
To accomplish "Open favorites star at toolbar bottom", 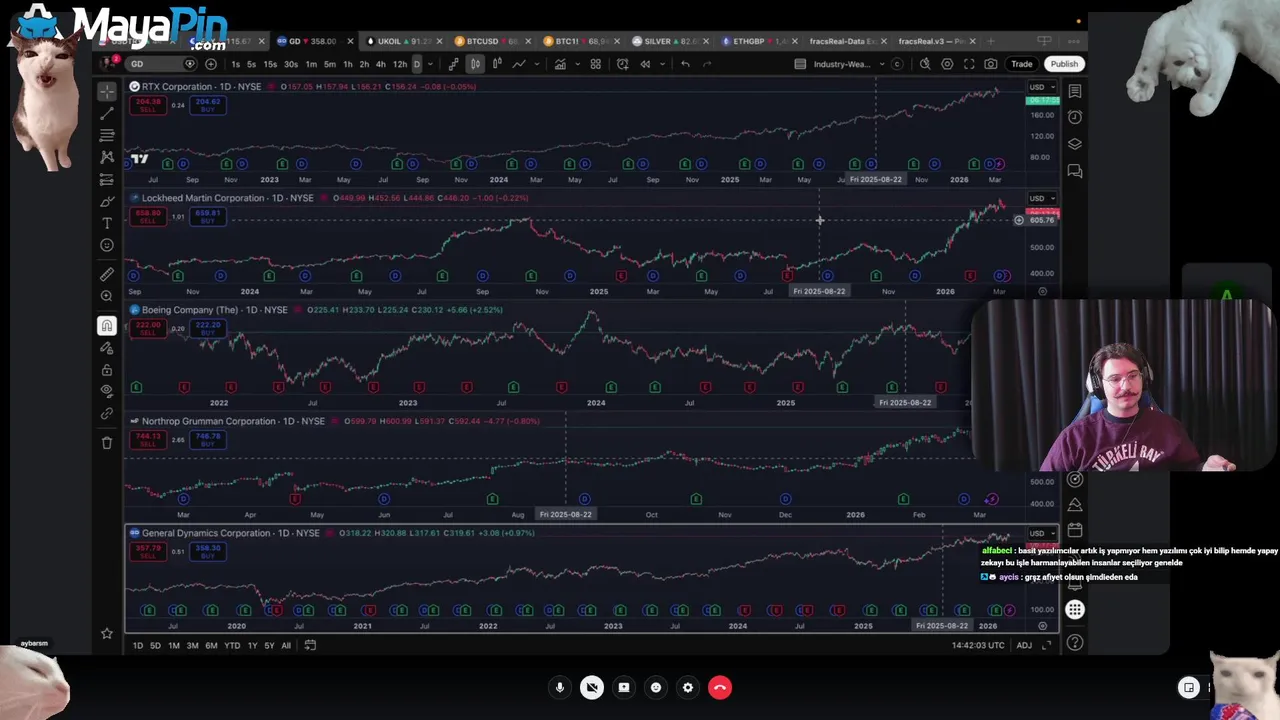I will point(107,633).
